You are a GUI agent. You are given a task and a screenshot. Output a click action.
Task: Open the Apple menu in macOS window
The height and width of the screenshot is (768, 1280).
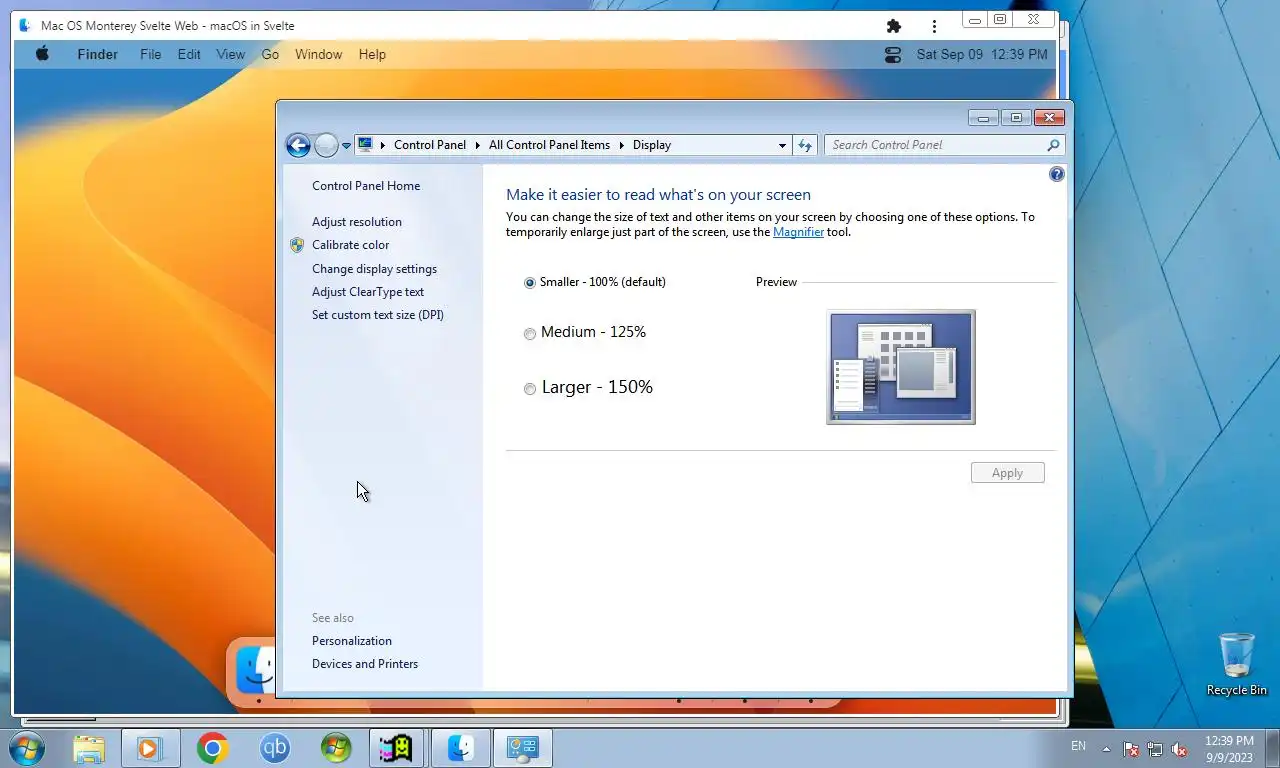point(42,54)
